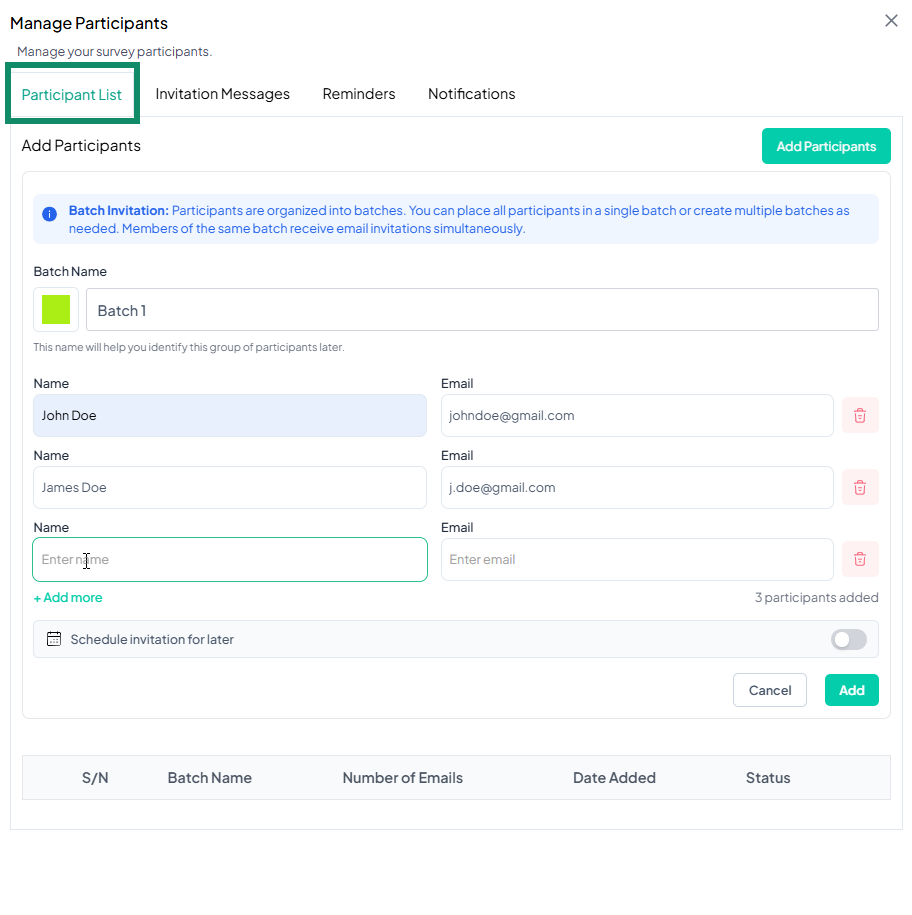Edit the Batch Name text field
Viewport: 912px width, 915px height.
481,310
